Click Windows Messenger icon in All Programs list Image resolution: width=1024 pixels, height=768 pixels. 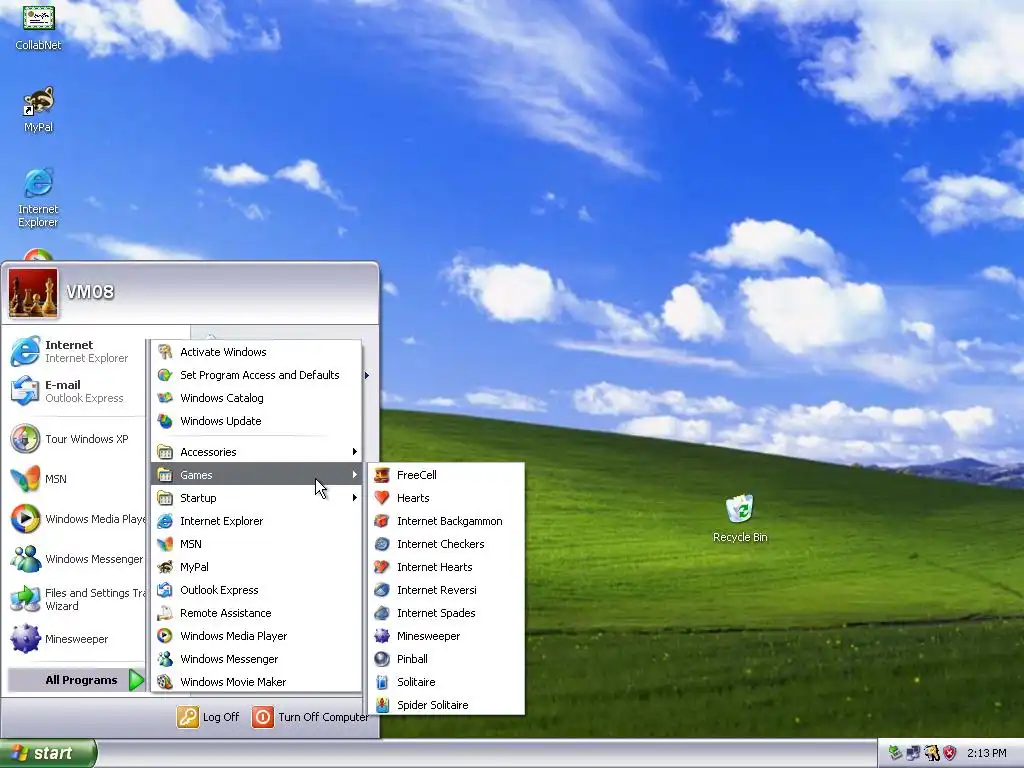165,659
